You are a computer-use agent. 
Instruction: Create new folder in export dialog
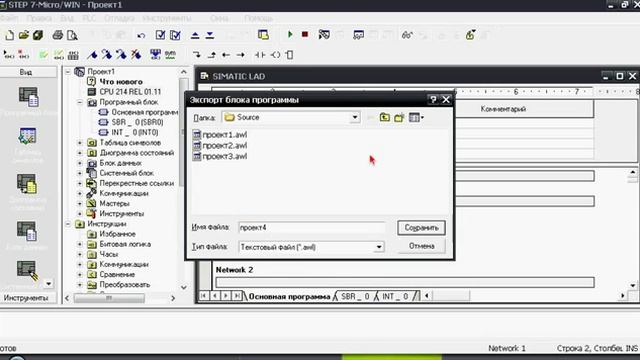[399, 118]
